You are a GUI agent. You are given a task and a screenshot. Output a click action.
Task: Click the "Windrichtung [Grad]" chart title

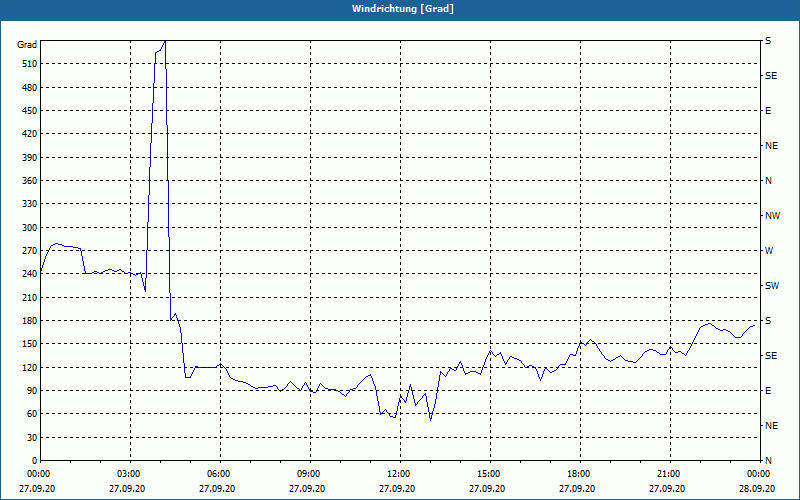[403, 9]
